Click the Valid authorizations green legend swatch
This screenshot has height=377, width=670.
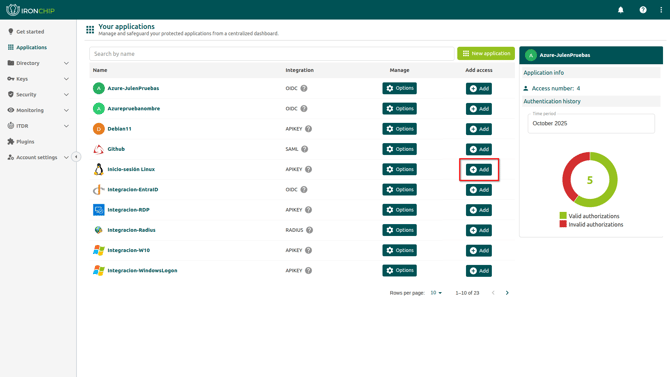click(x=563, y=216)
